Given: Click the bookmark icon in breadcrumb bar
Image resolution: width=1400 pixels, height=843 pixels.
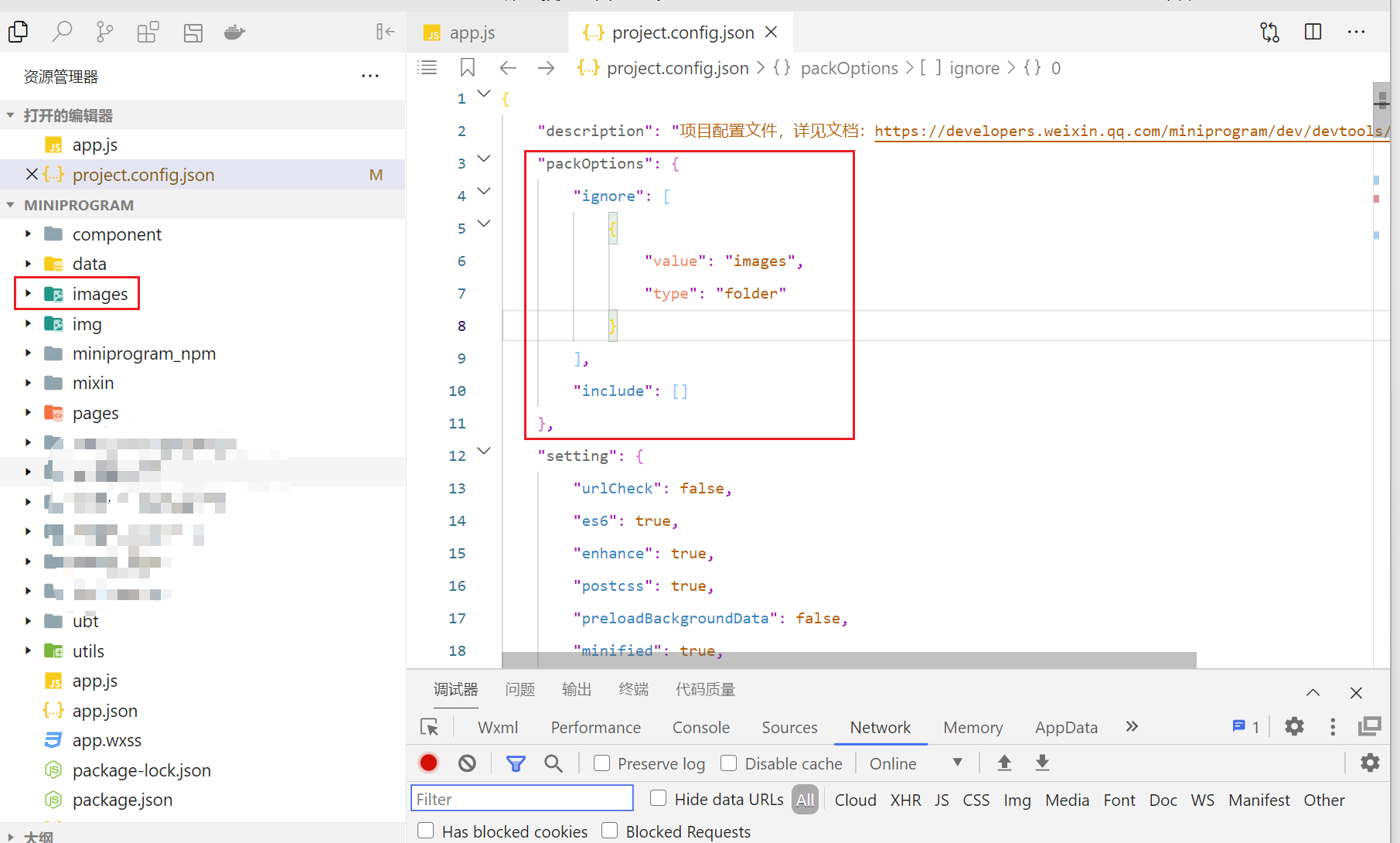Looking at the screenshot, I should 468,68.
